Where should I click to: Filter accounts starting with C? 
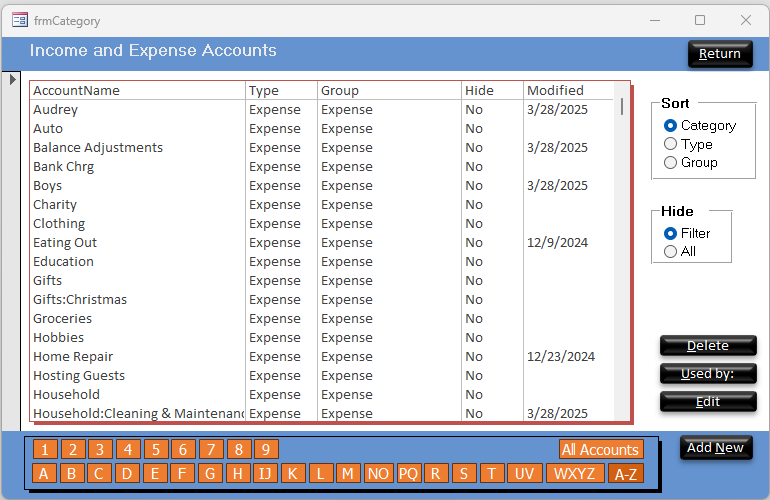pyautogui.click(x=99, y=474)
